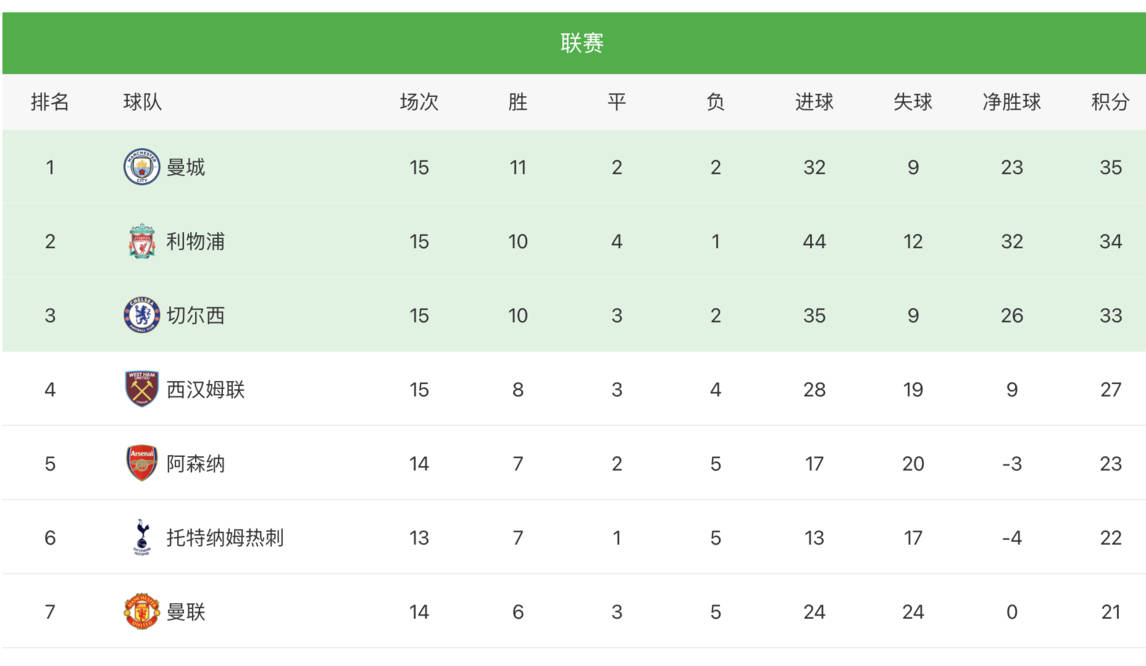This screenshot has height=666, width=1146.
Task: Click the 积分 column header
Action: 1110,102
